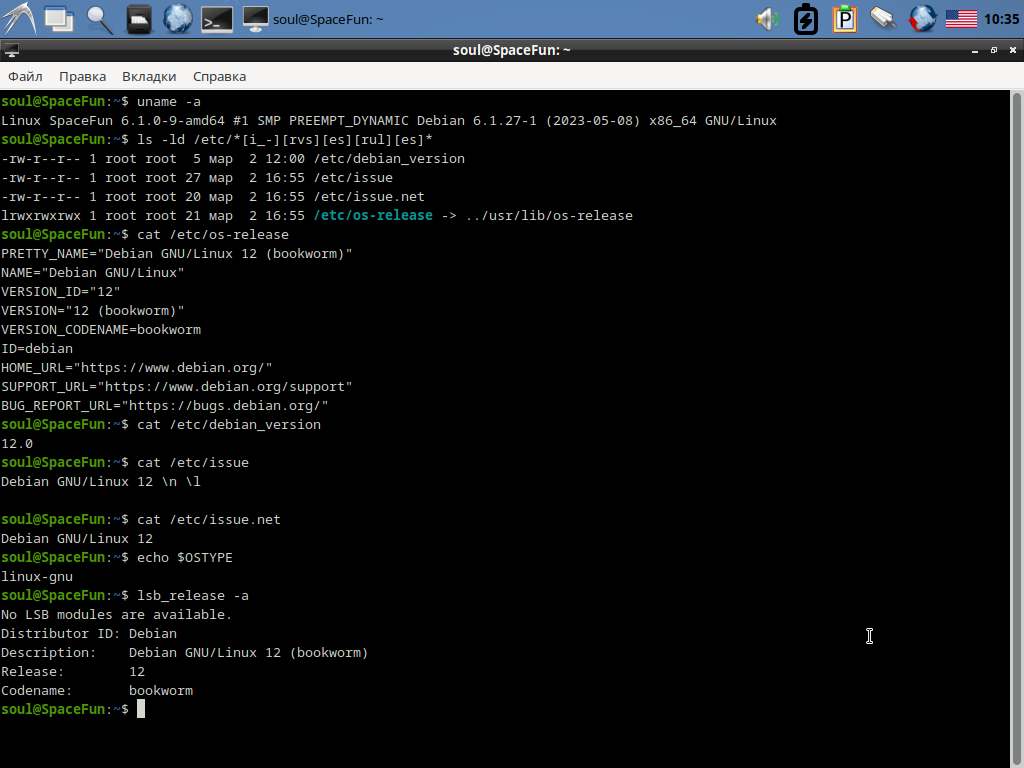Launch the file manager from the panel
Image resolution: width=1024 pixels, height=768 pixels.
[x=138, y=20]
